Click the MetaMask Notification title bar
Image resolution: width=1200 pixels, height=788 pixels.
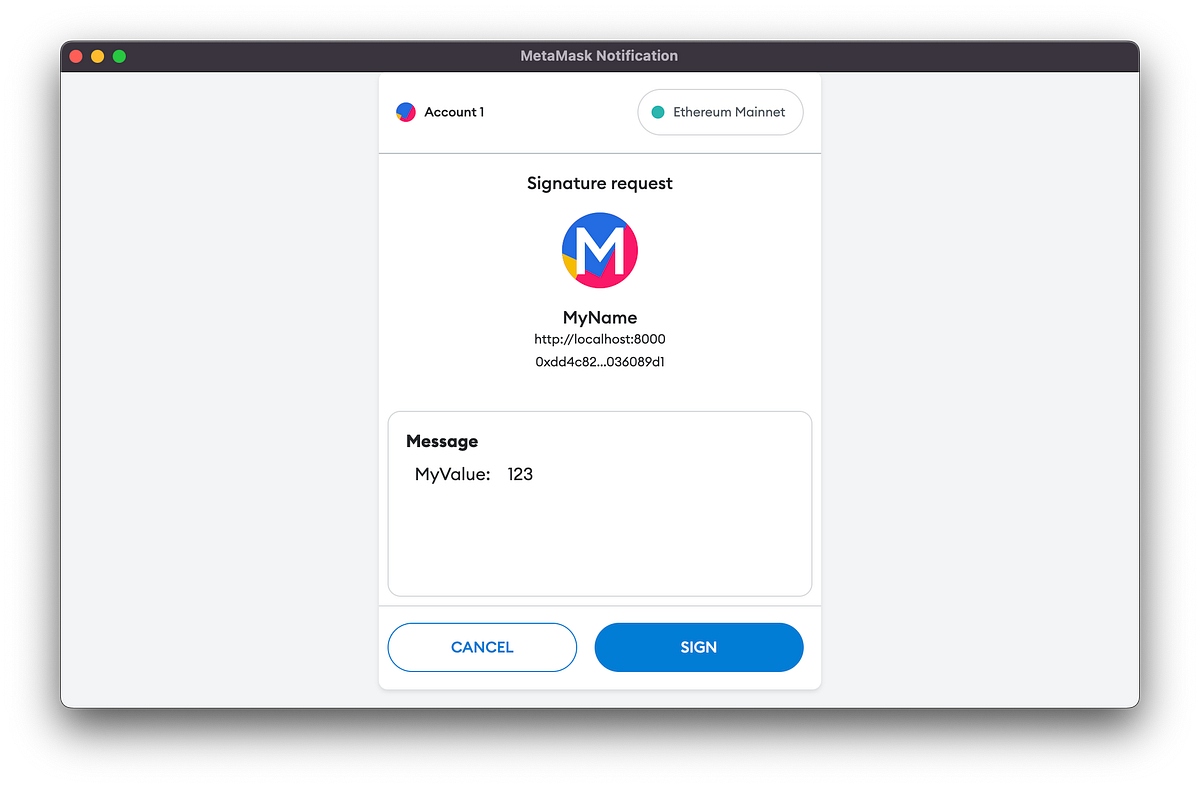[599, 55]
